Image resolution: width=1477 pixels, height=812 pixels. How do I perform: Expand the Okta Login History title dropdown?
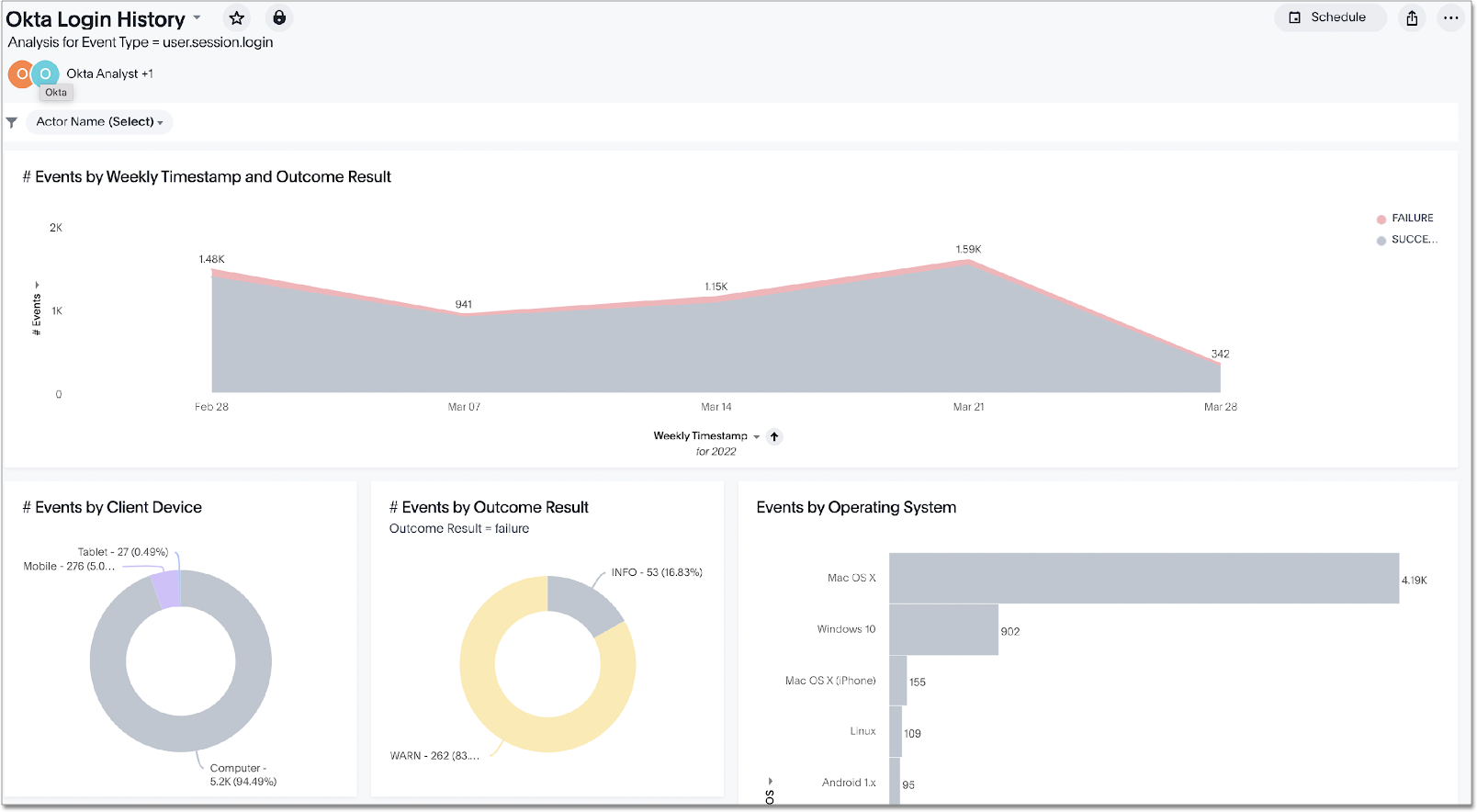tap(197, 17)
